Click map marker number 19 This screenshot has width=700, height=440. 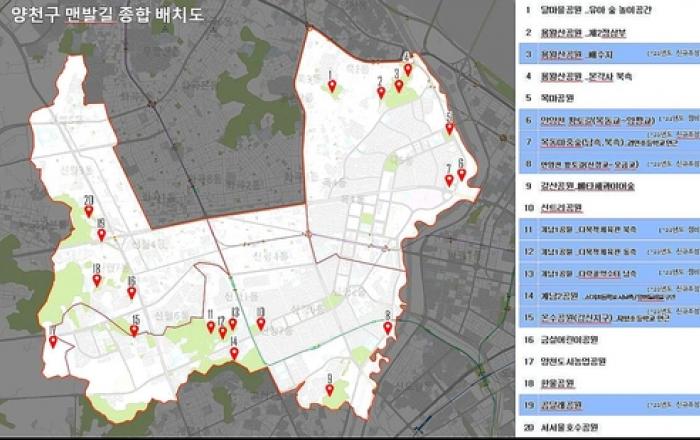coord(101,234)
